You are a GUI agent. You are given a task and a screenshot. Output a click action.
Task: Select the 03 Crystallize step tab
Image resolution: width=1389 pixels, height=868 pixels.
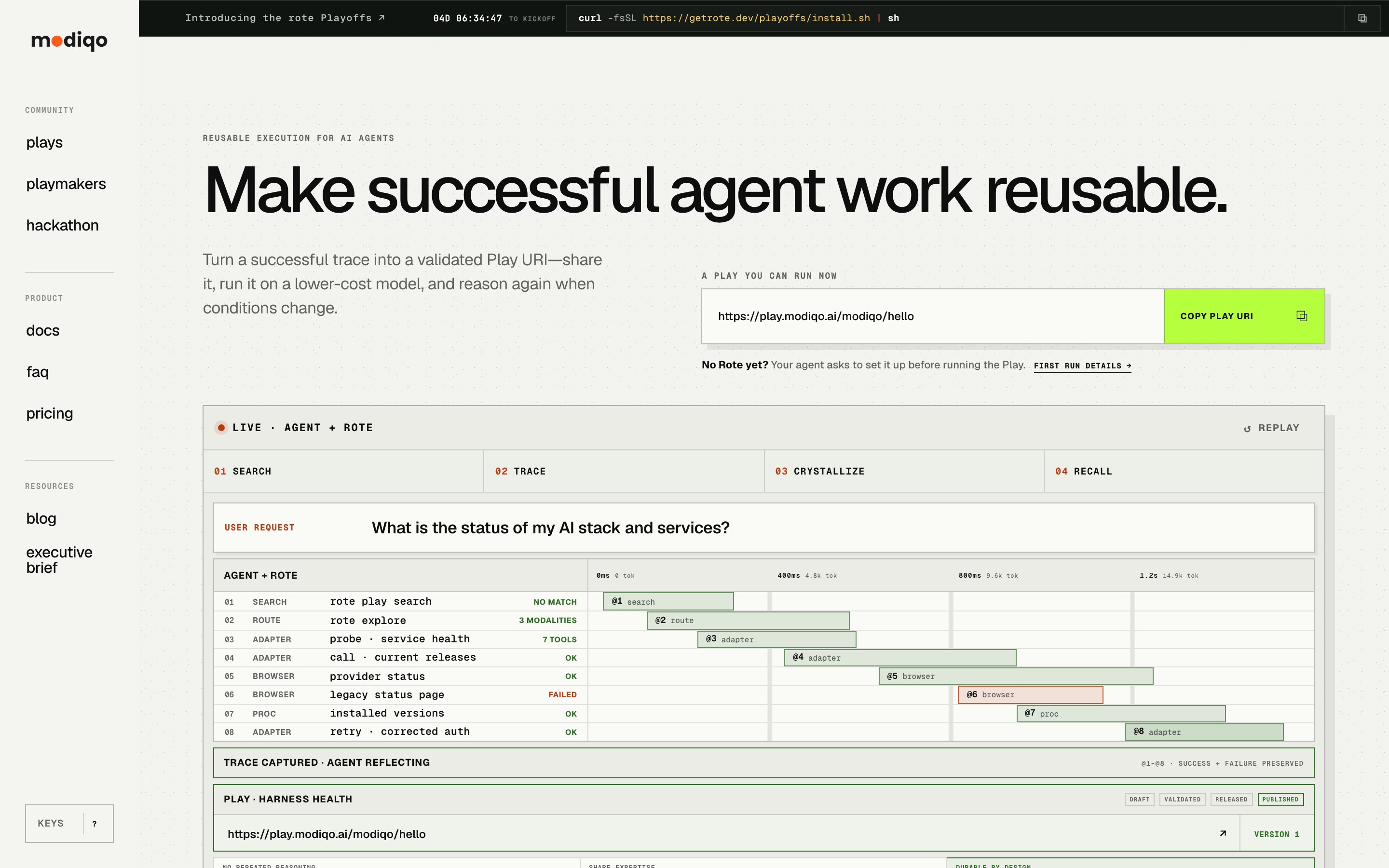(x=904, y=471)
